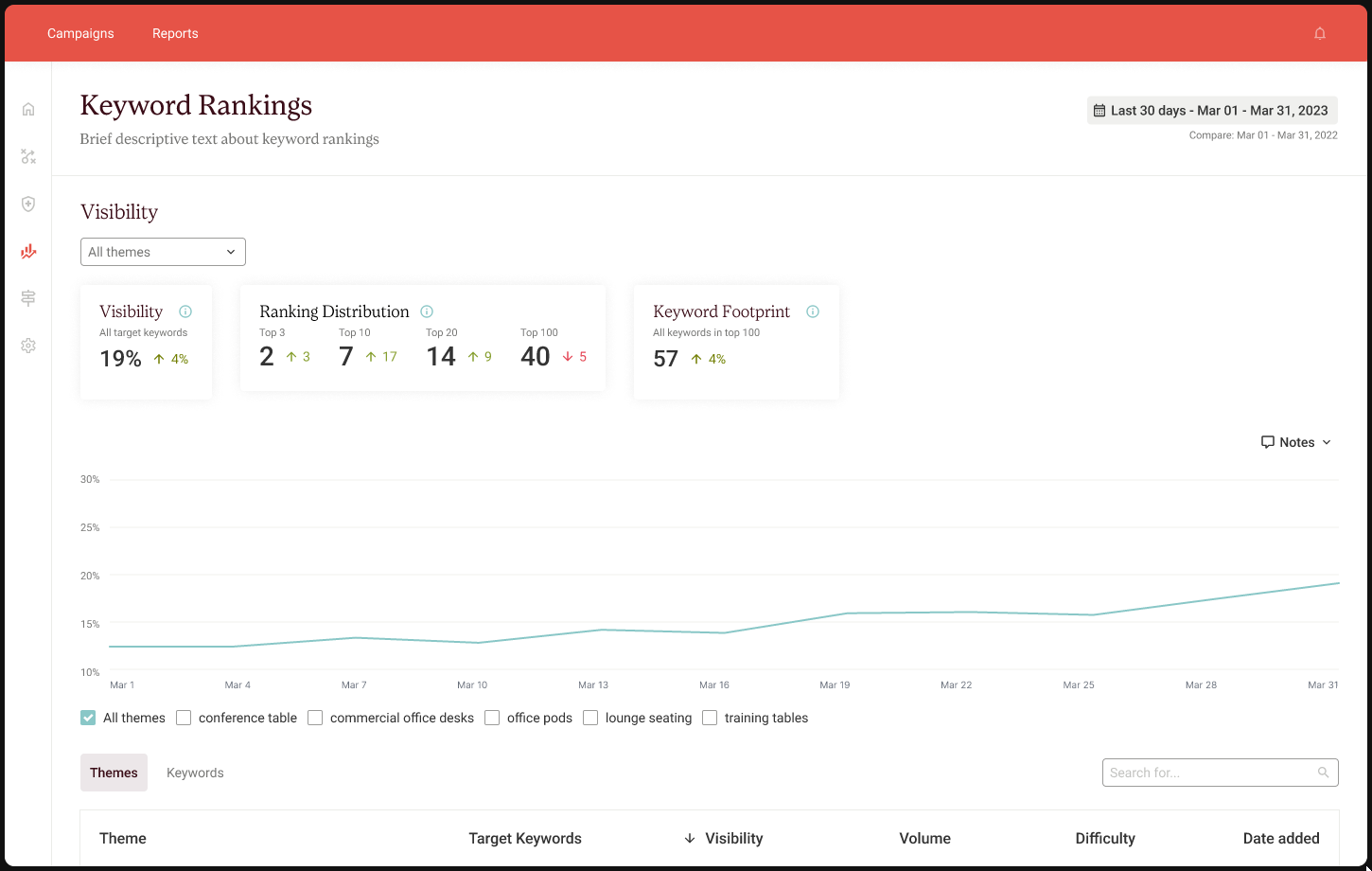Click the notification bell icon
This screenshot has width=1372, height=871.
[1320, 33]
